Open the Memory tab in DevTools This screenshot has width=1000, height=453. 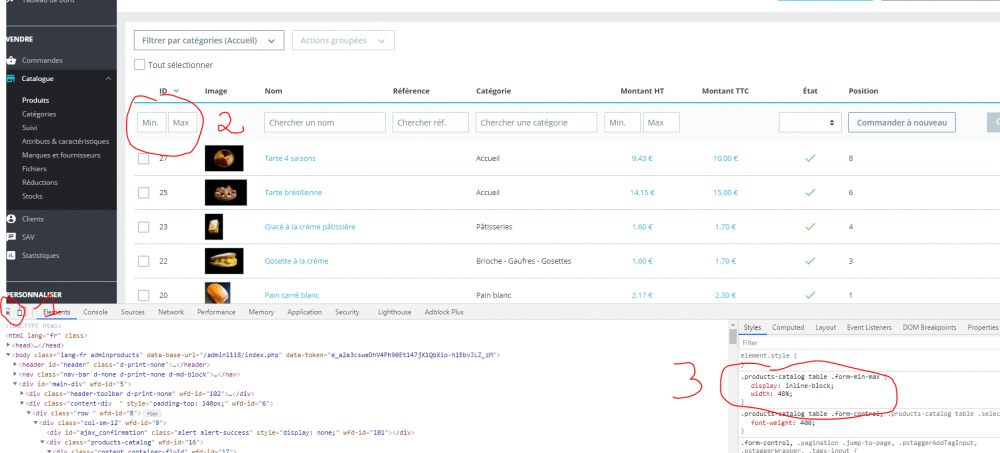click(261, 312)
